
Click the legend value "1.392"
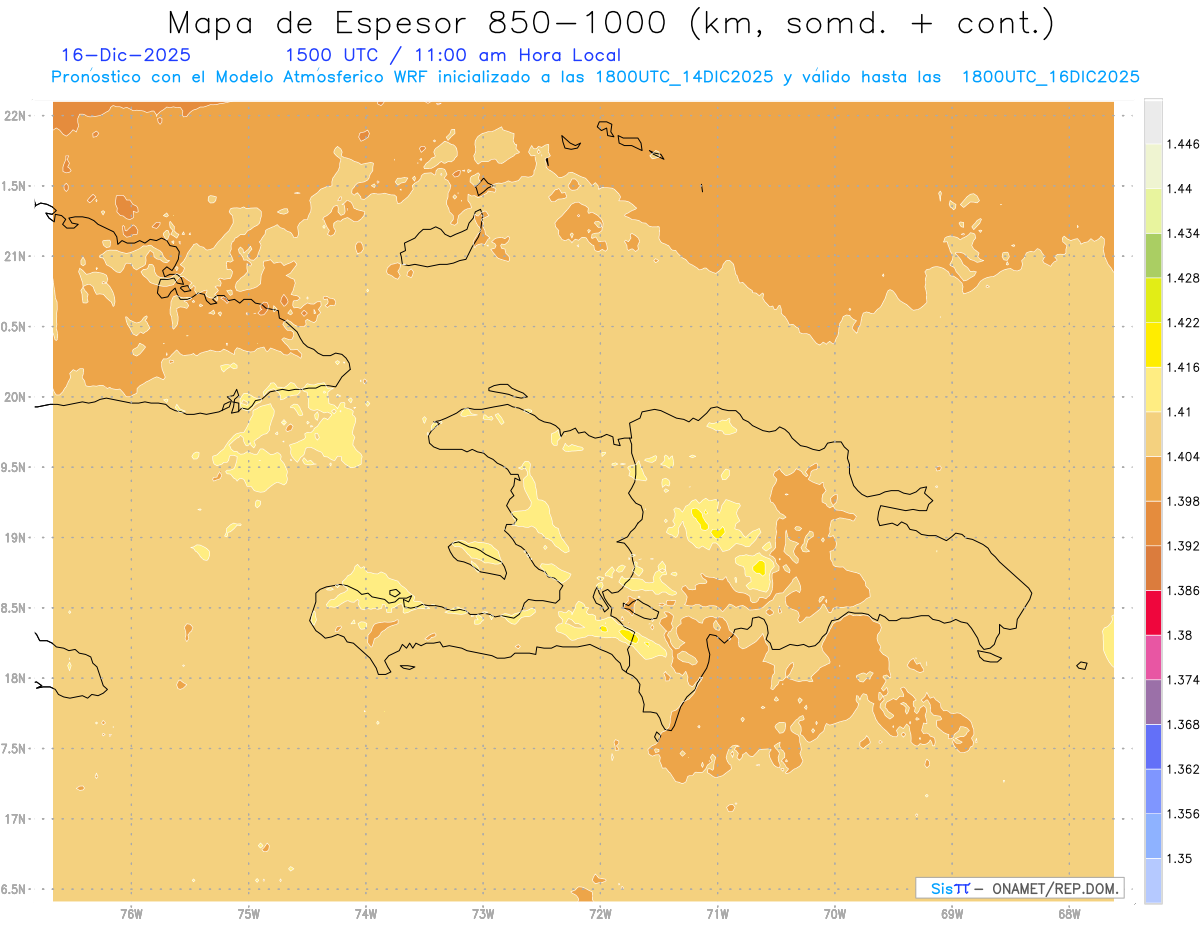click(1185, 546)
